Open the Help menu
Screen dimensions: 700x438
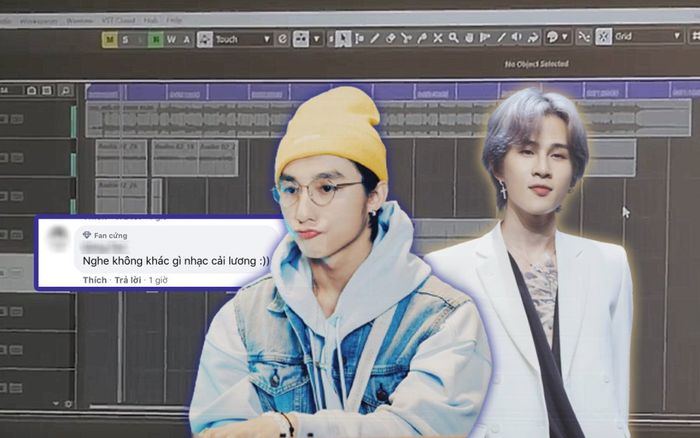[x=175, y=19]
